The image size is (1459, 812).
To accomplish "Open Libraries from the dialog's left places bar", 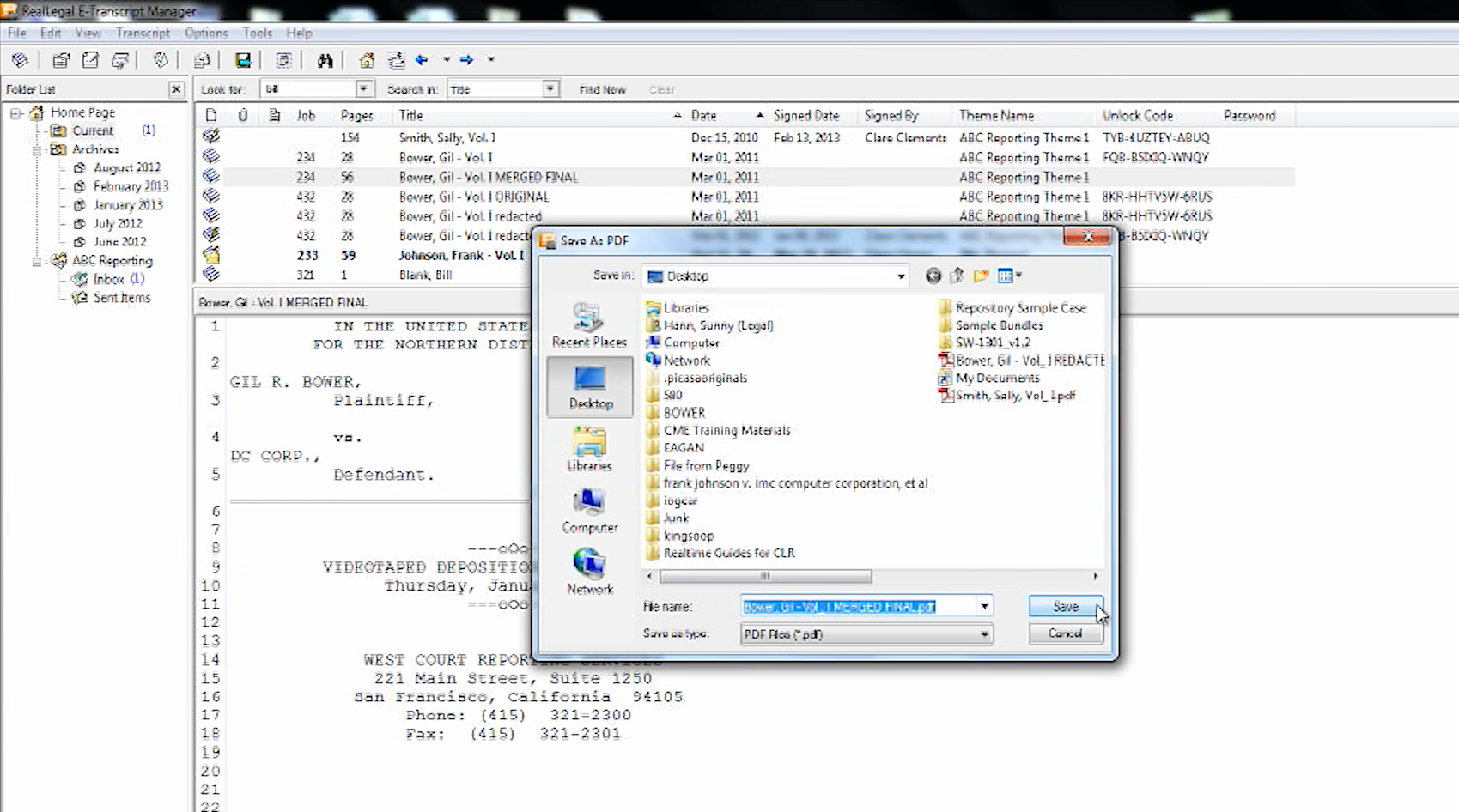I will (589, 449).
